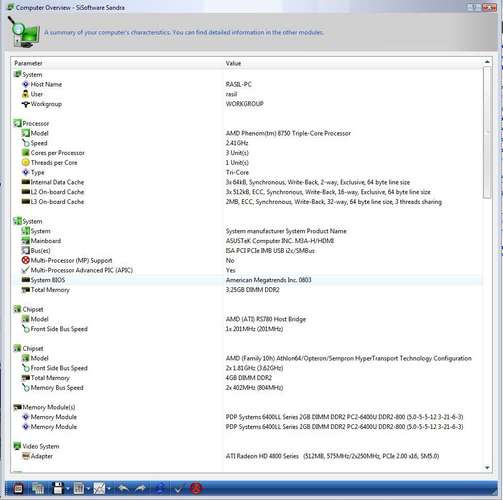Go forward with the right arrow icon

(x=141, y=488)
